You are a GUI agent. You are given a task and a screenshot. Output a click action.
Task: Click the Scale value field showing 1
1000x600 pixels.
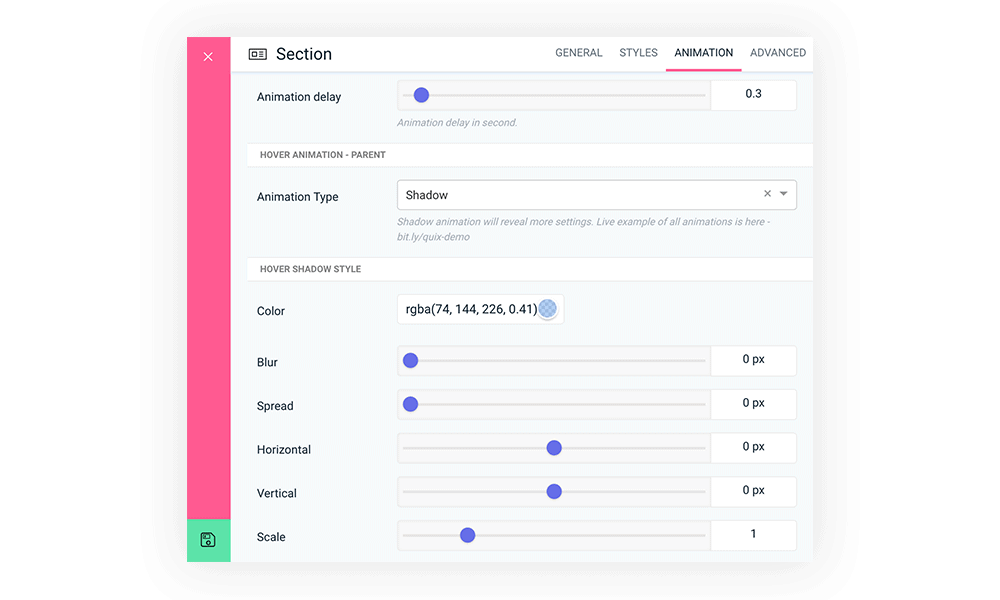tap(753, 535)
